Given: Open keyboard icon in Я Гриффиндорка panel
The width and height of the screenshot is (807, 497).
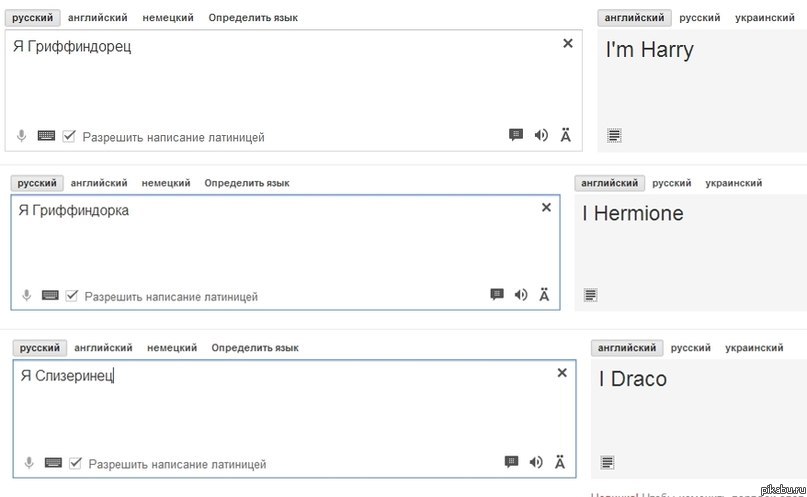Looking at the screenshot, I should 50,295.
